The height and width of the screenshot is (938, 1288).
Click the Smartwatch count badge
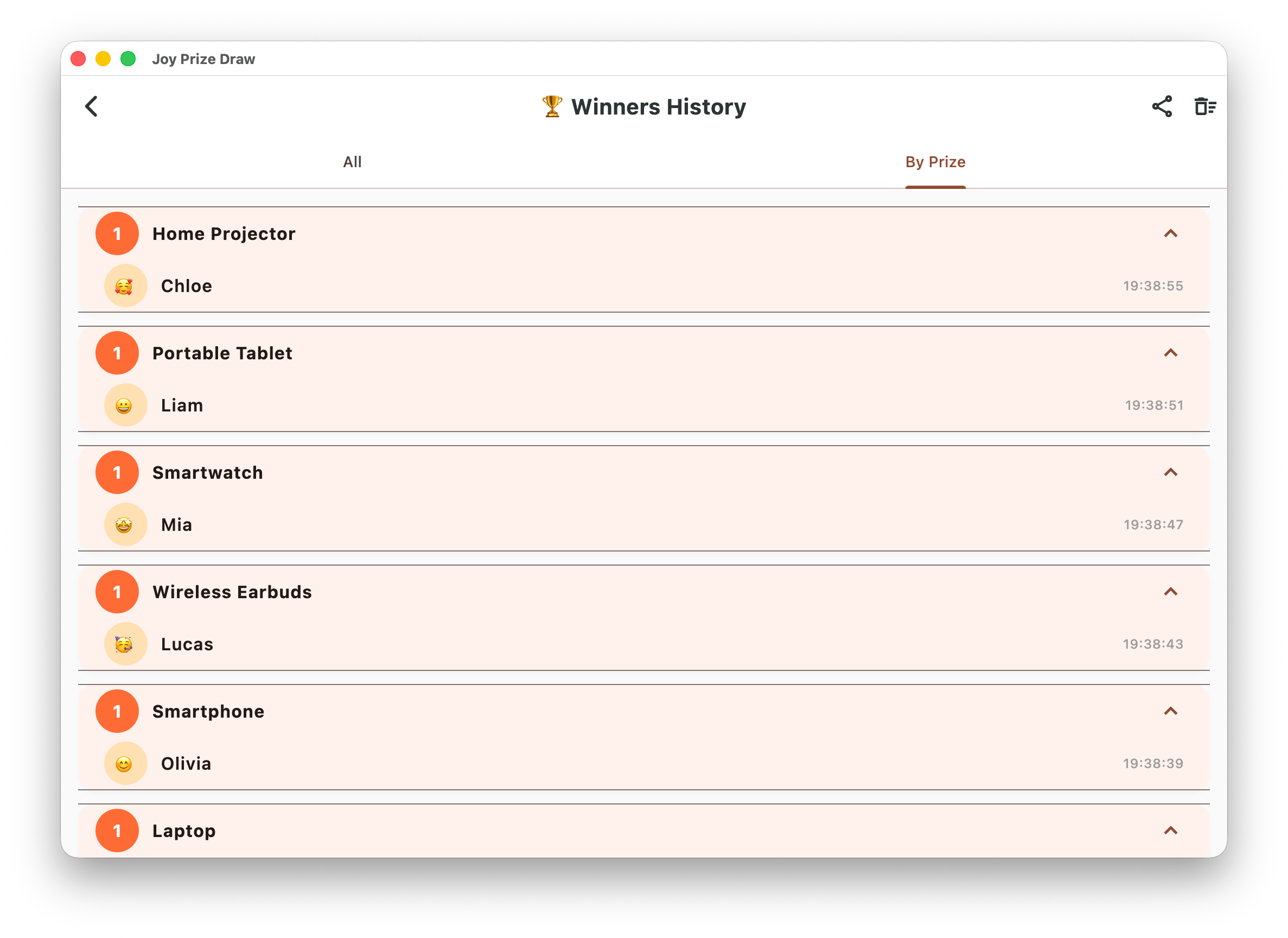[117, 472]
